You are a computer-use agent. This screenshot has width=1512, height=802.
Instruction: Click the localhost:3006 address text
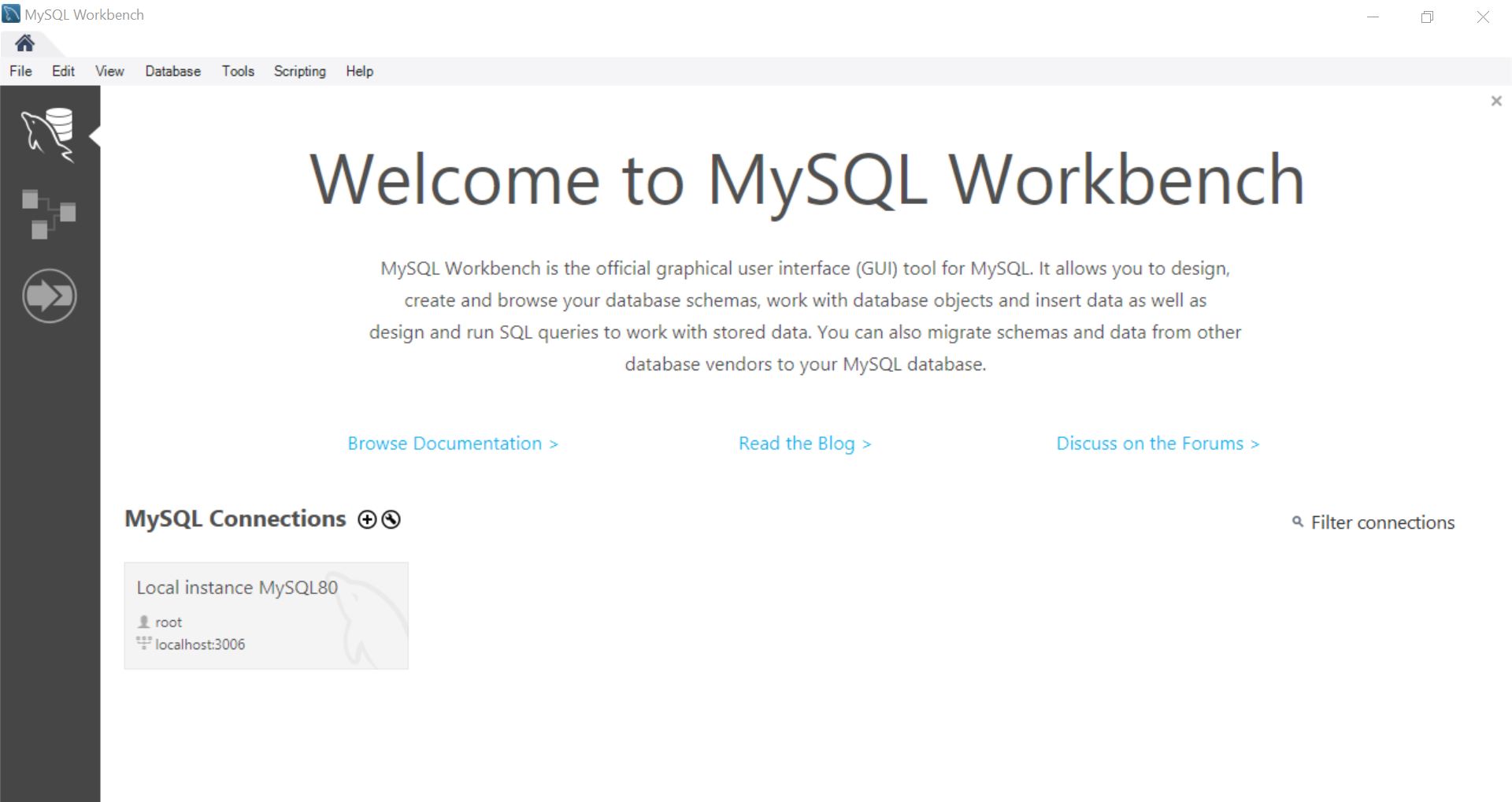click(x=200, y=644)
